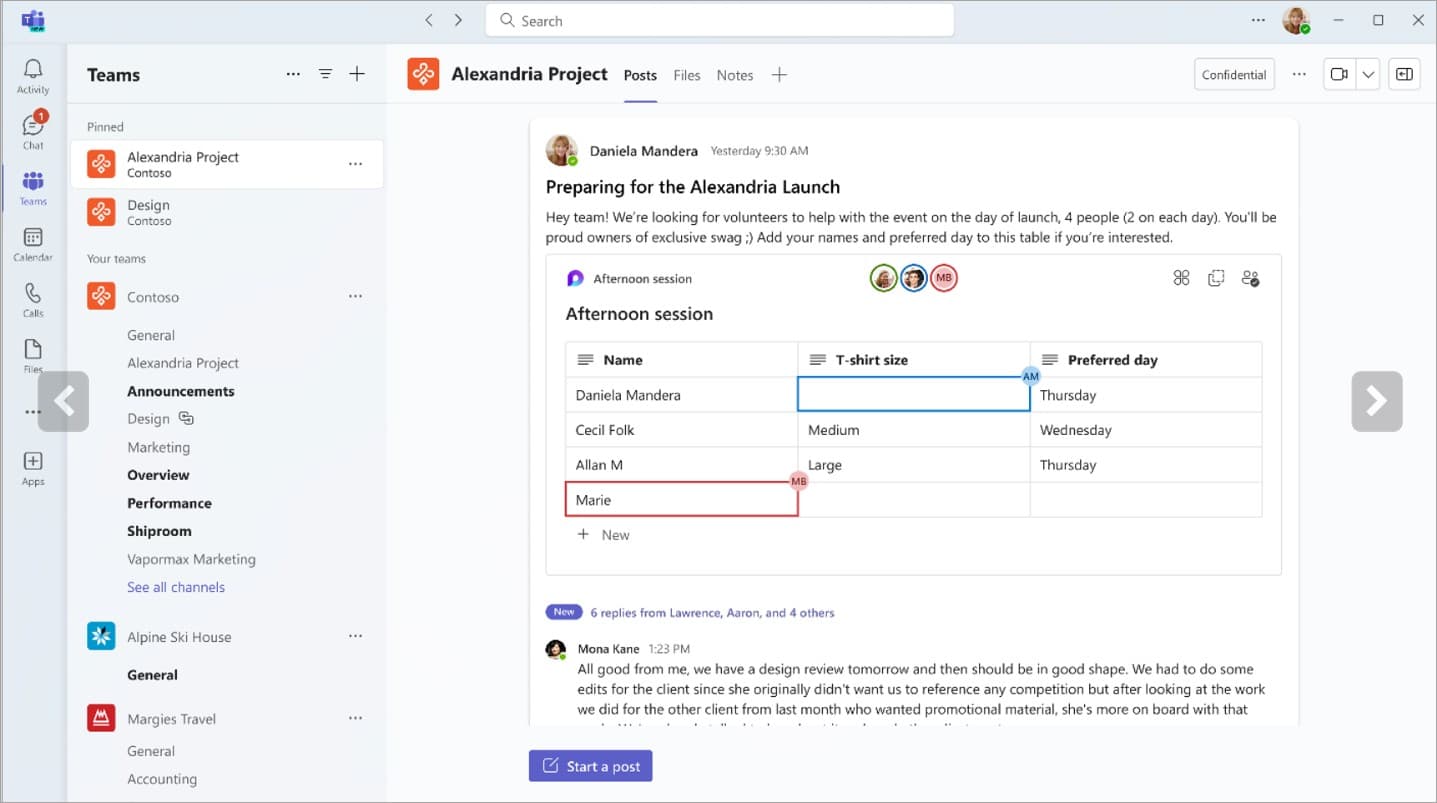1437x803 pixels.
Task: Open channel more options ellipsis near Confidential
Action: coord(1299,74)
